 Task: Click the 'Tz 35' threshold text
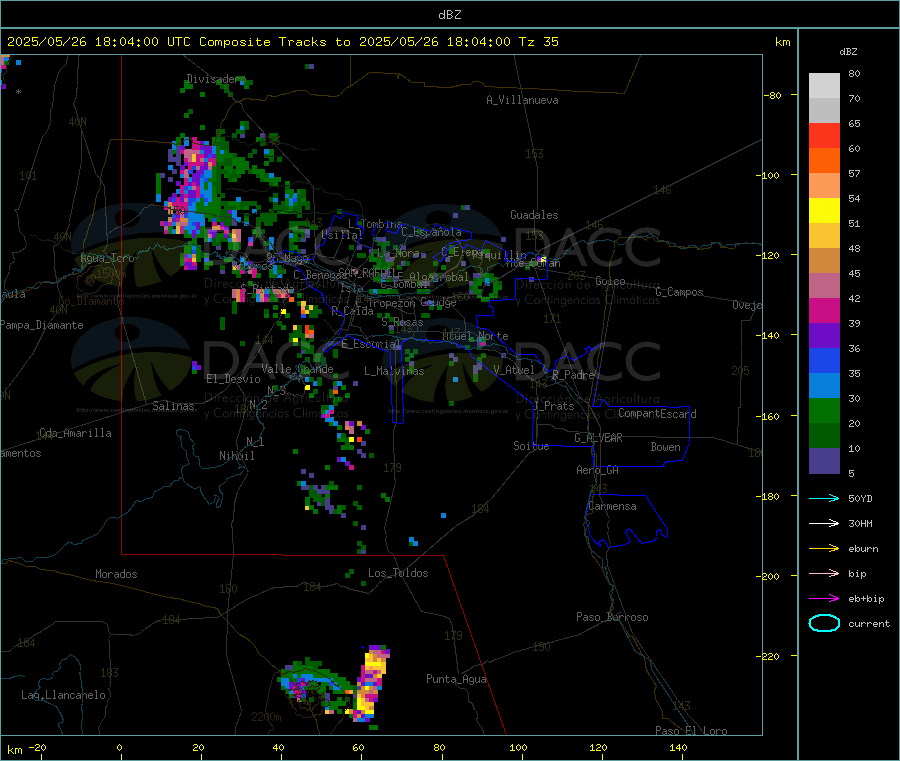coord(538,42)
